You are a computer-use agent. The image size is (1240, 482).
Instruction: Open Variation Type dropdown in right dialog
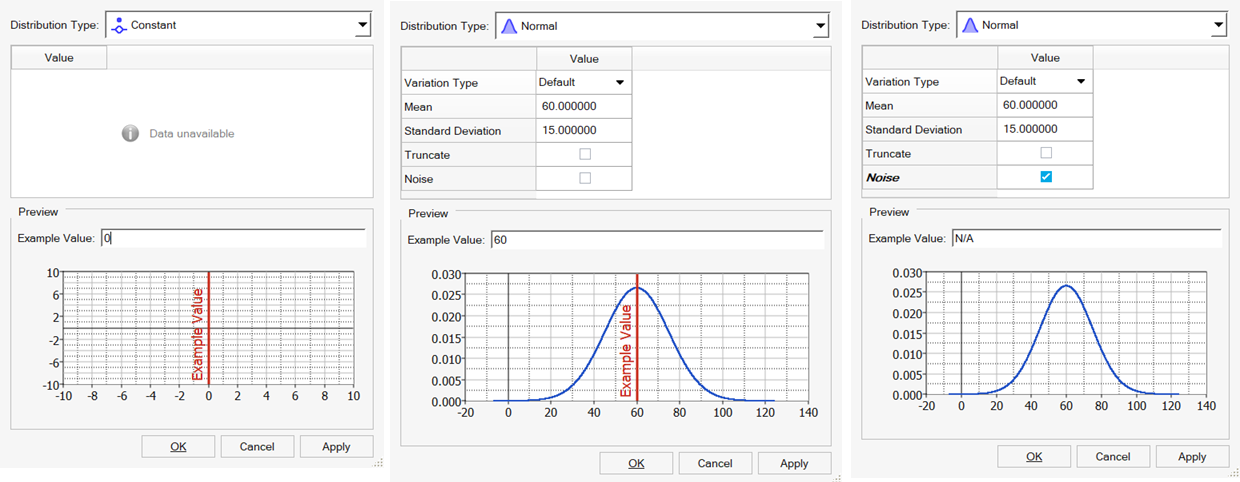(1080, 81)
